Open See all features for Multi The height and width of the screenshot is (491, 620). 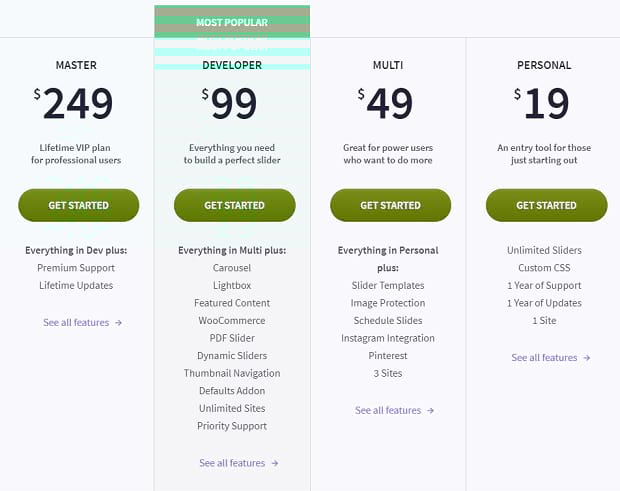click(388, 410)
